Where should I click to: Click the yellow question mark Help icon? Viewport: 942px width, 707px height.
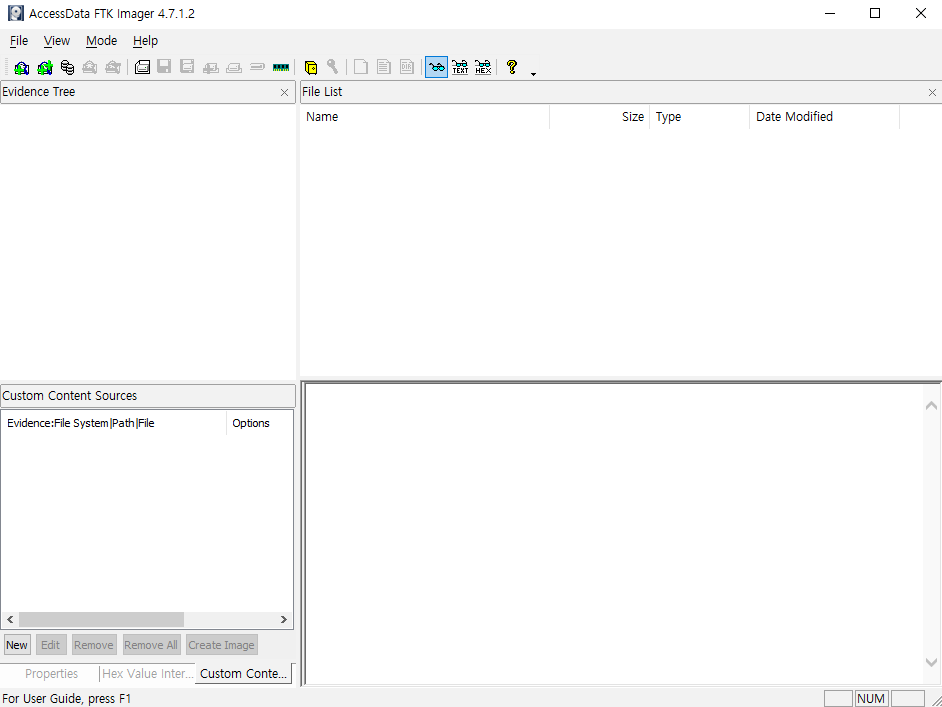pos(512,67)
